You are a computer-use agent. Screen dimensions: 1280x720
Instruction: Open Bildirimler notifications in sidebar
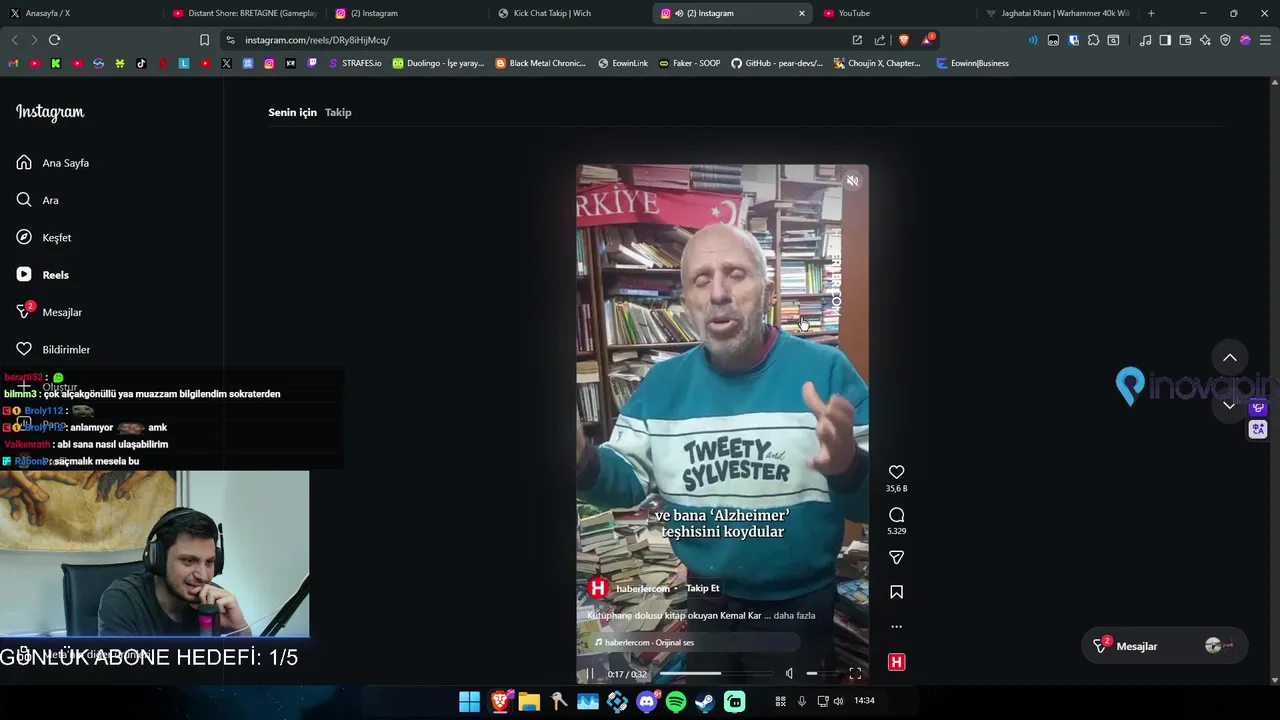tap(53, 349)
